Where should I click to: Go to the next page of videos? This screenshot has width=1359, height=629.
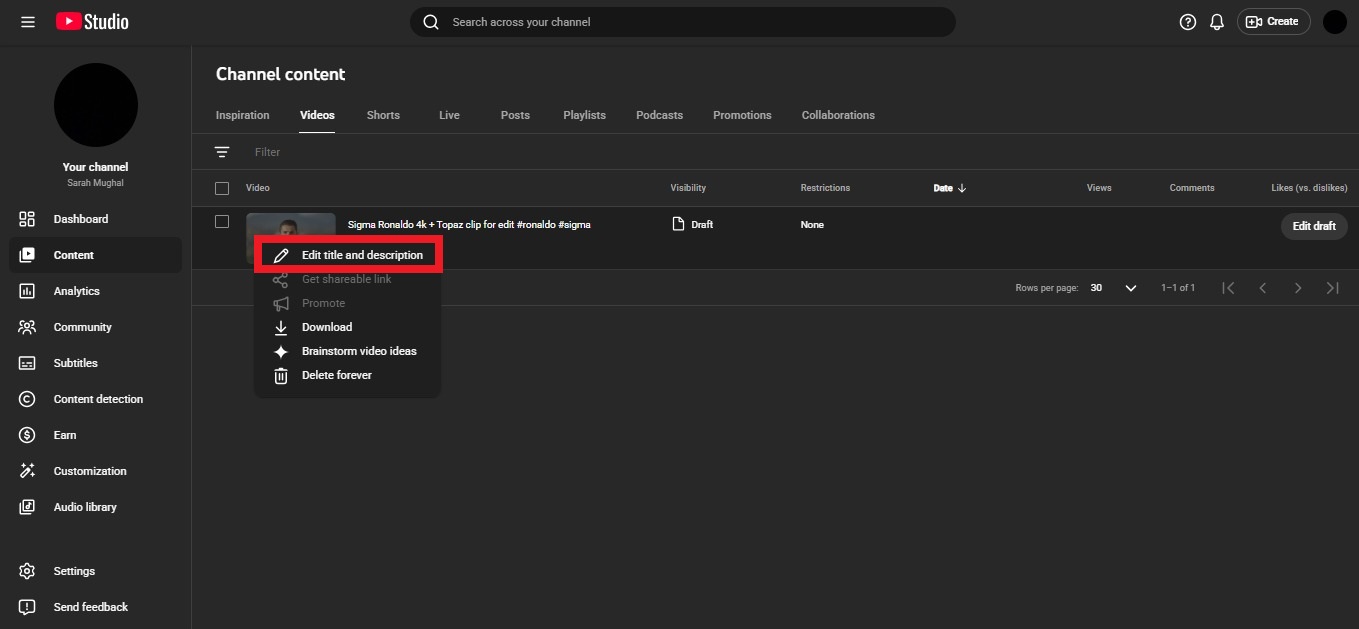click(x=1298, y=287)
